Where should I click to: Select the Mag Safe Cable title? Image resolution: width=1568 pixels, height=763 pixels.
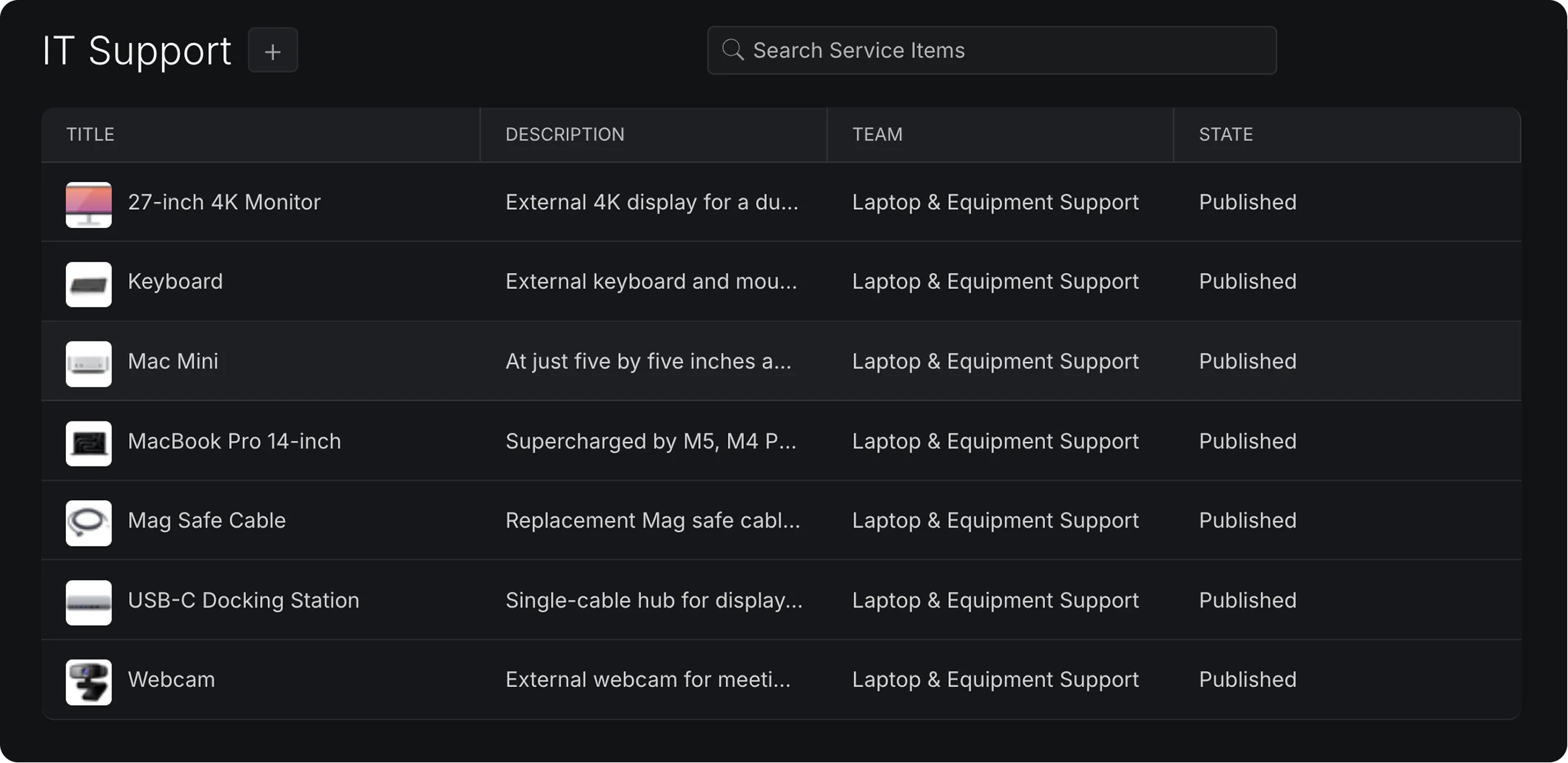click(206, 521)
